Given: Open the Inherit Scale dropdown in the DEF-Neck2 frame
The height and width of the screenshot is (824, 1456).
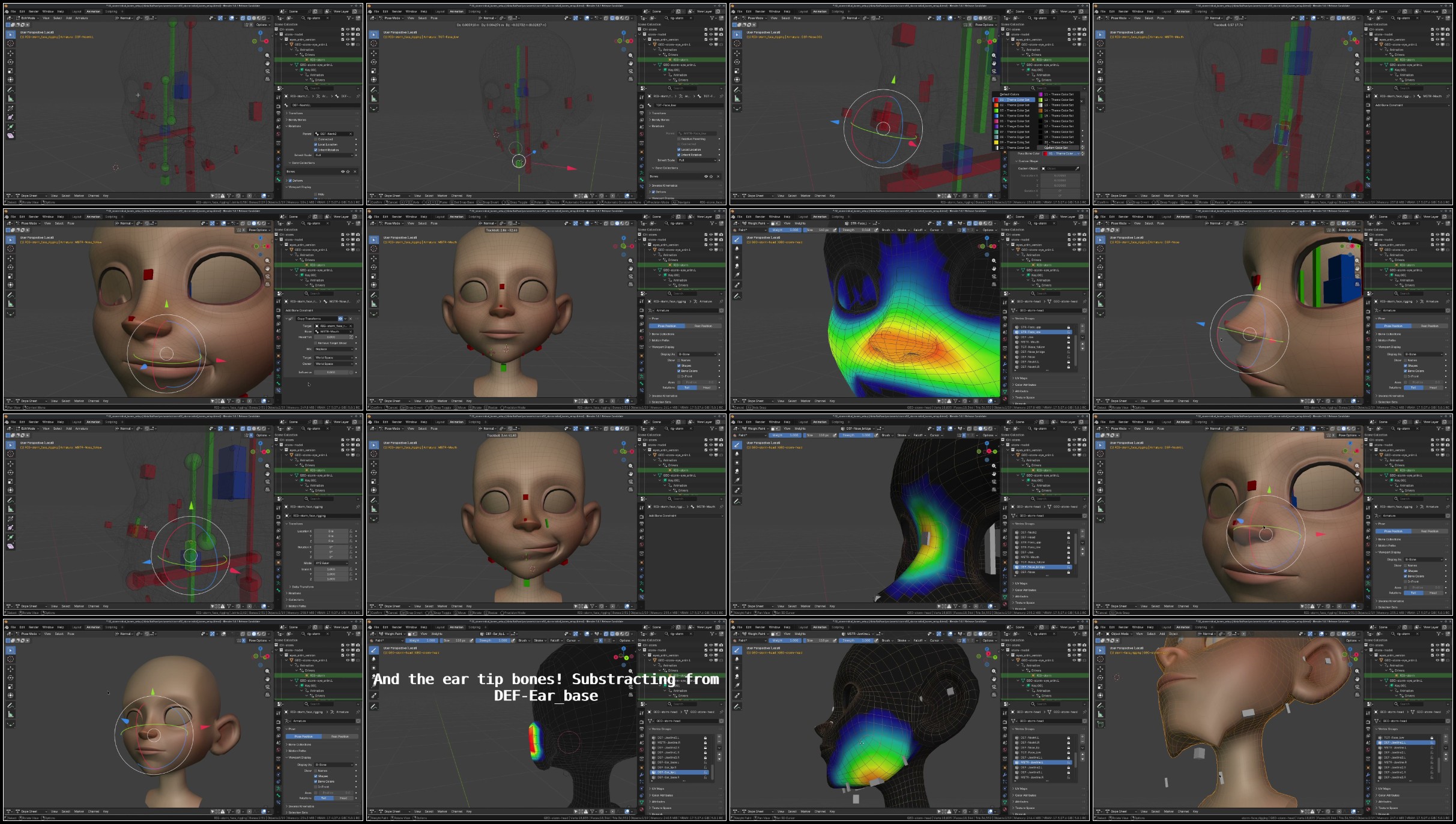Looking at the screenshot, I should tap(334, 155).
